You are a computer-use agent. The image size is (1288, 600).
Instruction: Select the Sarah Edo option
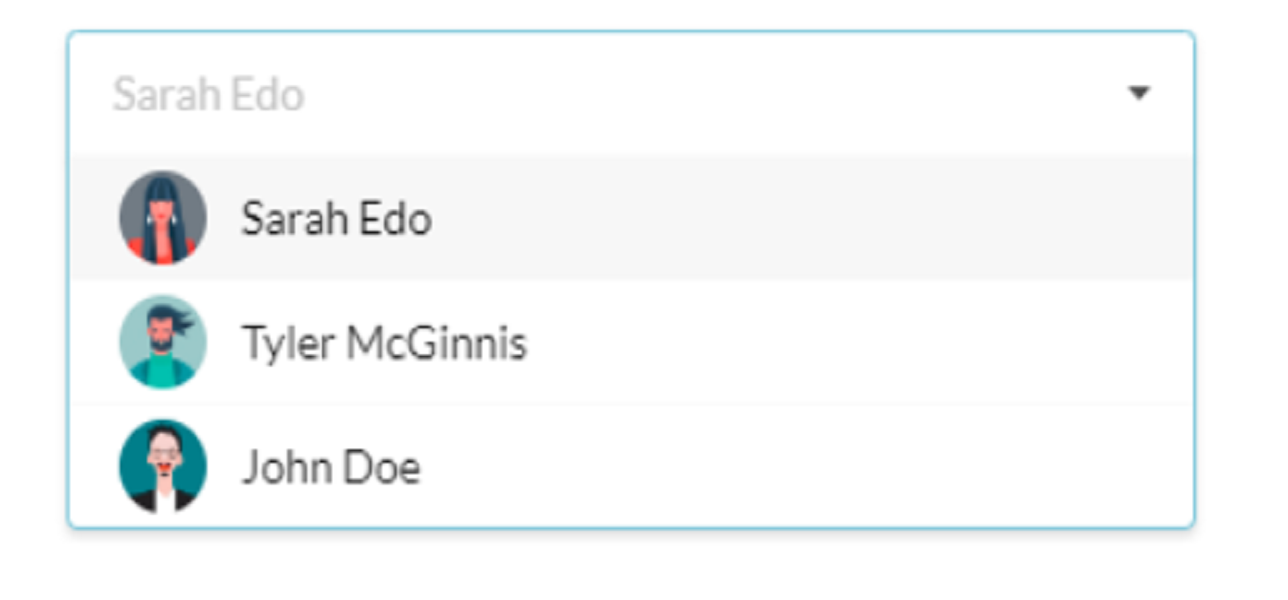(x=631, y=218)
